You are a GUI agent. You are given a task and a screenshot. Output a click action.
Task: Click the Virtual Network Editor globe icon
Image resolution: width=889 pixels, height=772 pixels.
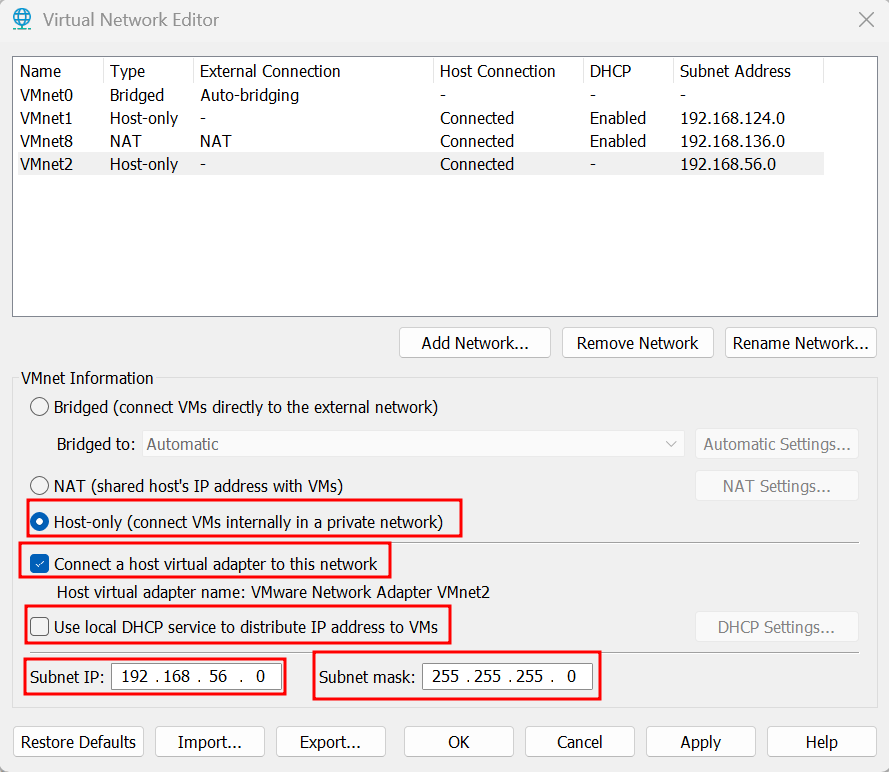[x=22, y=19]
